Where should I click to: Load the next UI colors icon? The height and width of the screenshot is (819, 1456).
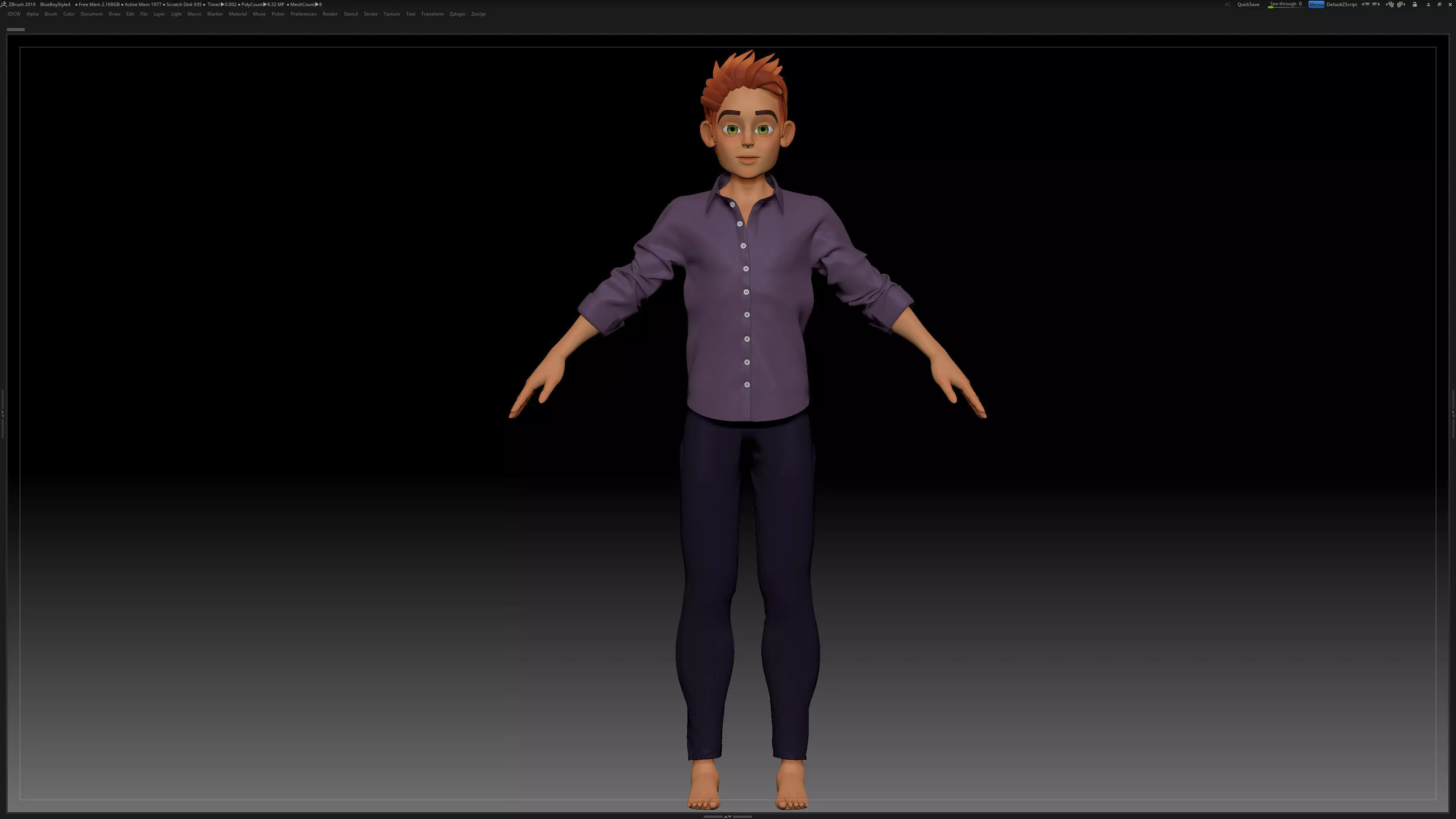click(1376, 5)
